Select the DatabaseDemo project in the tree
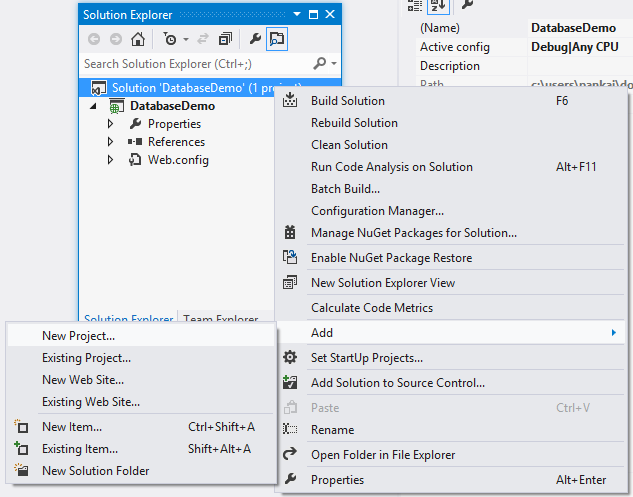 (x=172, y=106)
